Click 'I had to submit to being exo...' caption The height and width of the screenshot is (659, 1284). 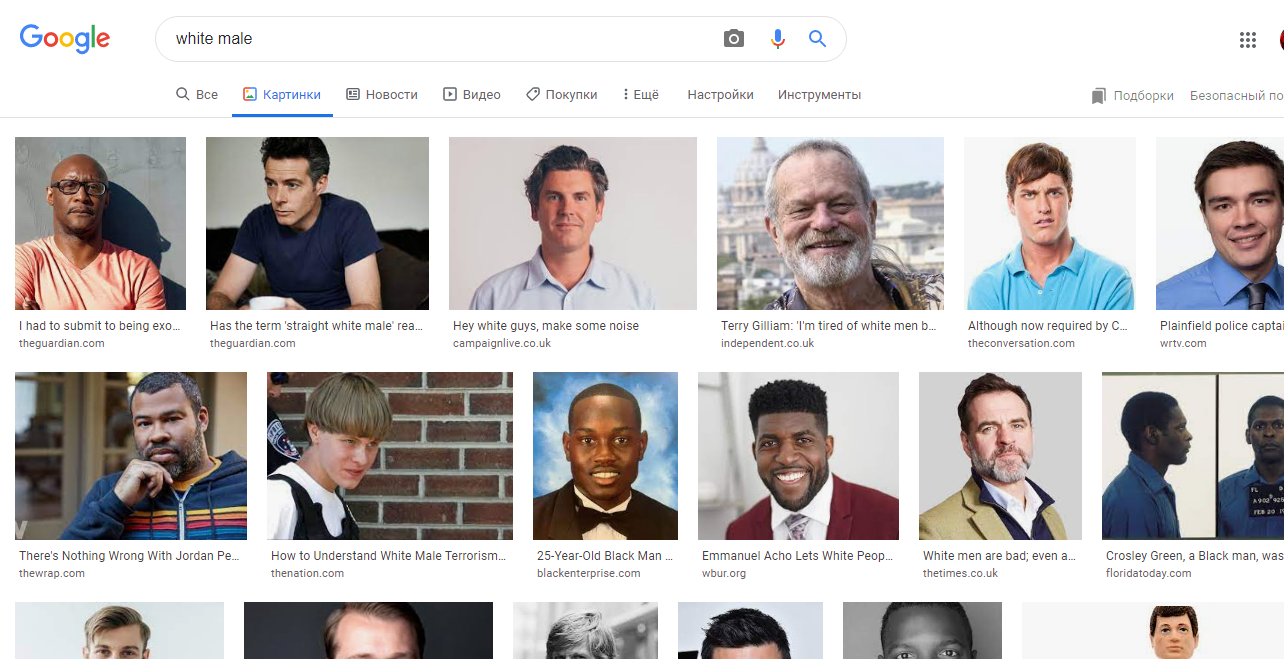[x=98, y=326]
